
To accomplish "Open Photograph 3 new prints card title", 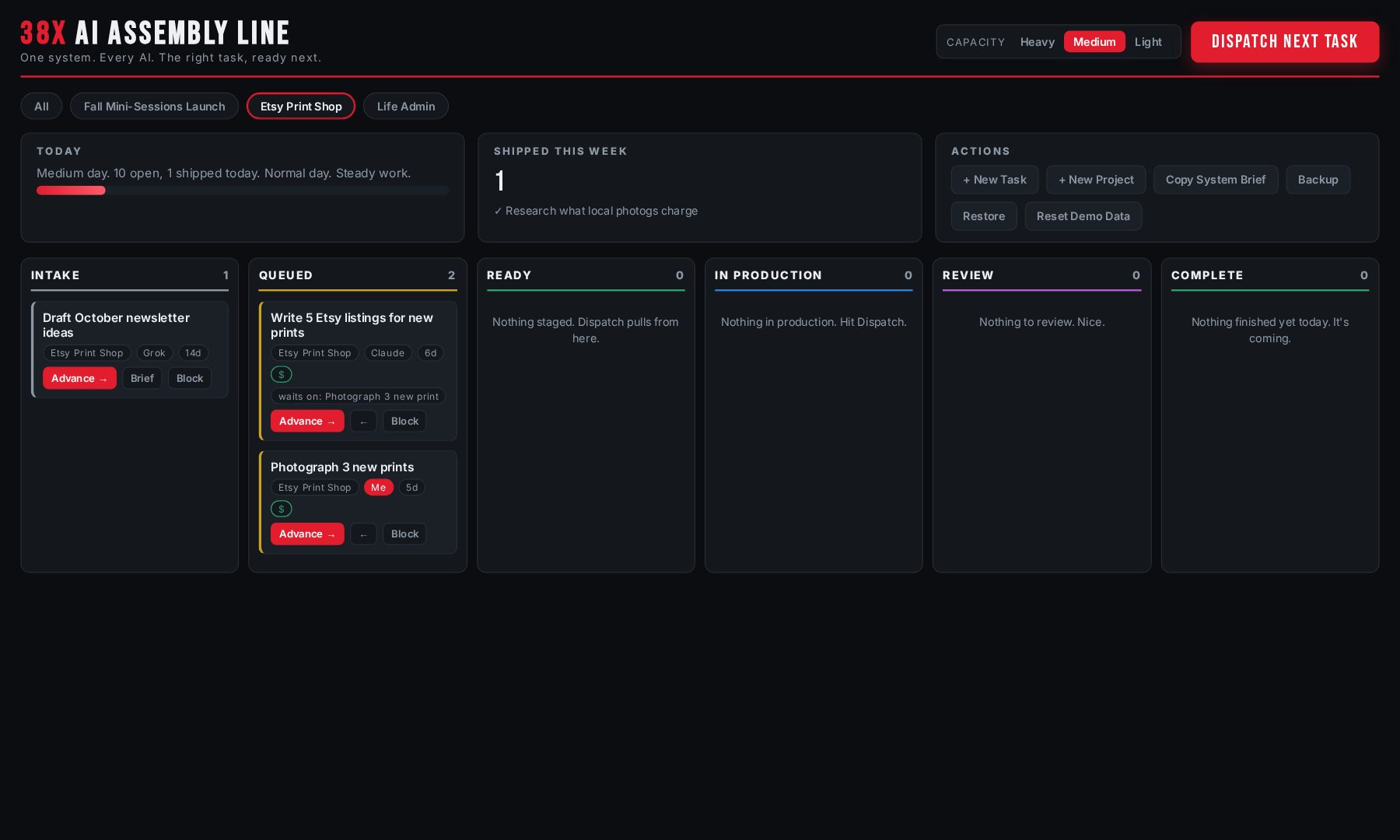I will (x=342, y=467).
